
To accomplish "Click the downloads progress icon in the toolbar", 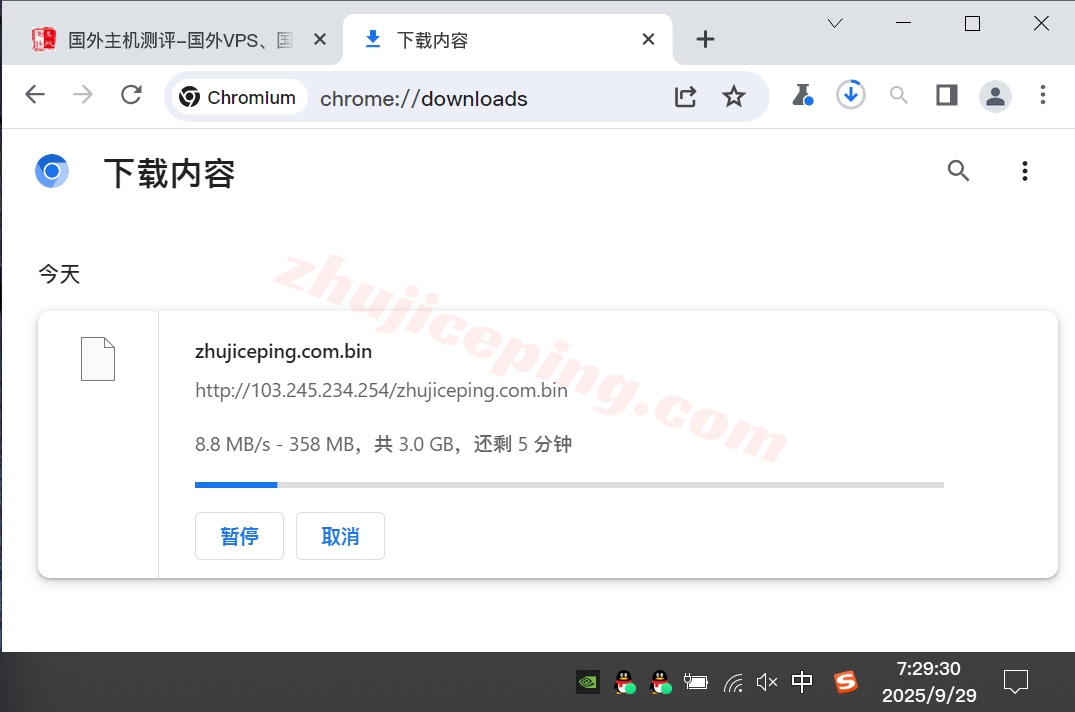I will (851, 94).
